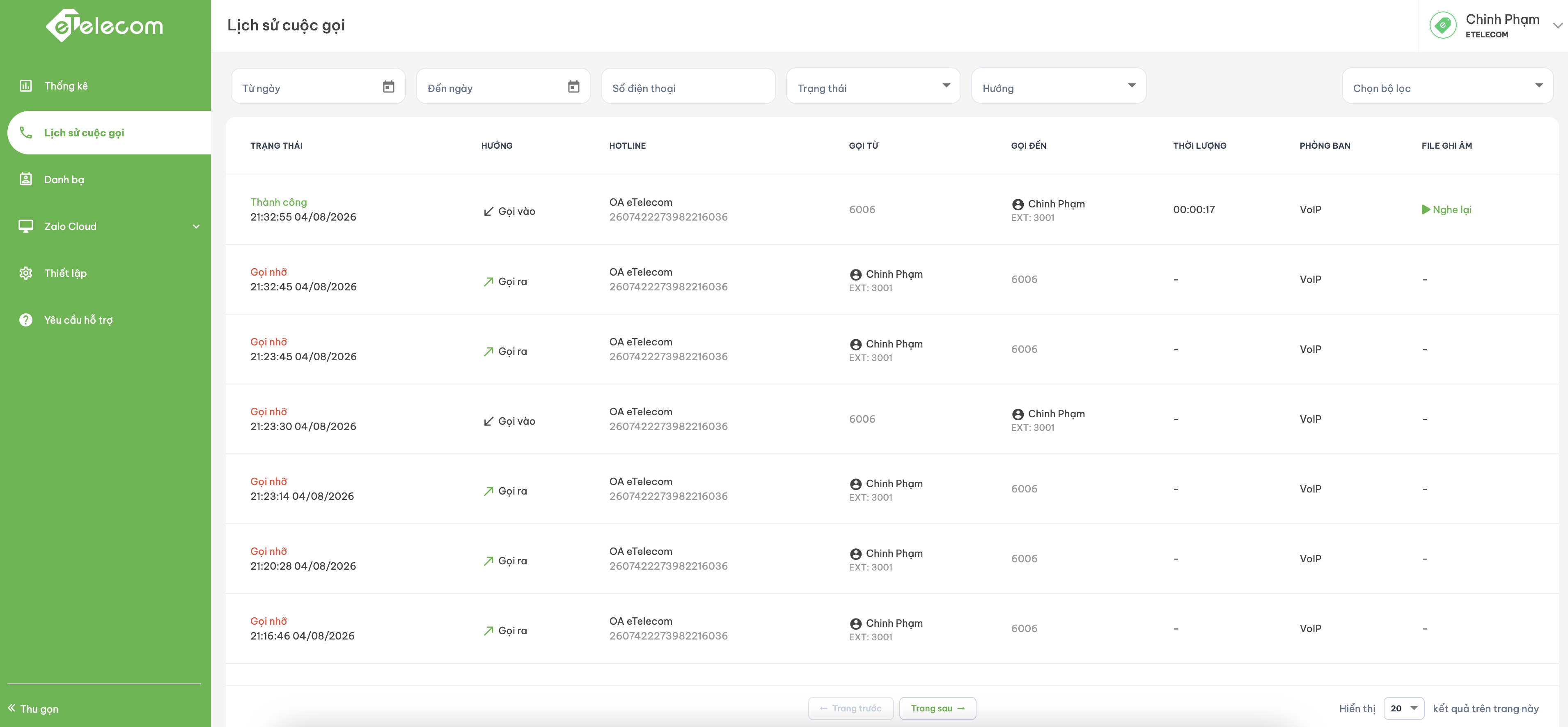Play the Nghe lại call recording
Image resolution: width=1568 pixels, height=727 pixels.
click(1446, 209)
